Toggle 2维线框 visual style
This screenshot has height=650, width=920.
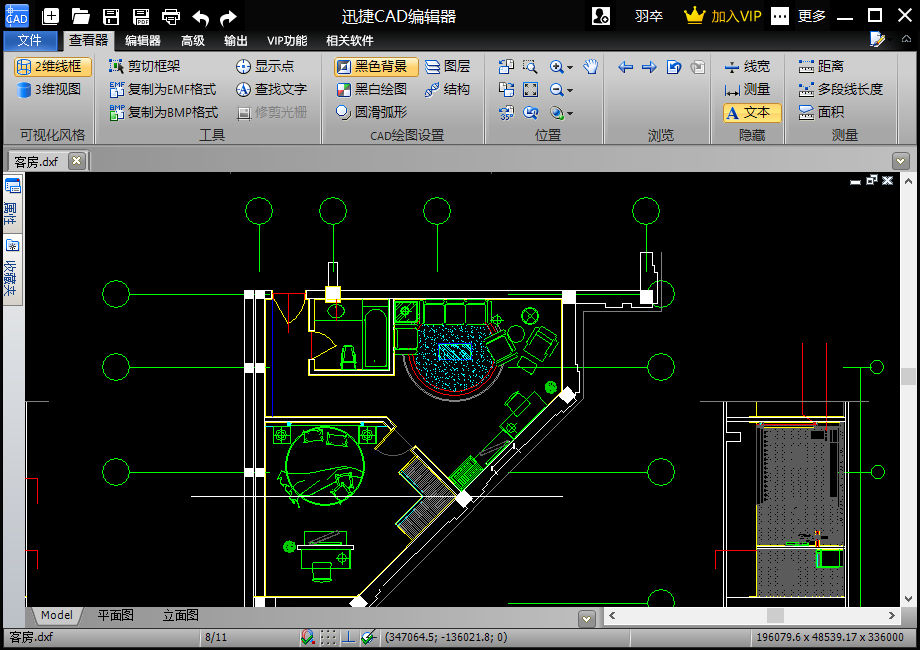52,66
